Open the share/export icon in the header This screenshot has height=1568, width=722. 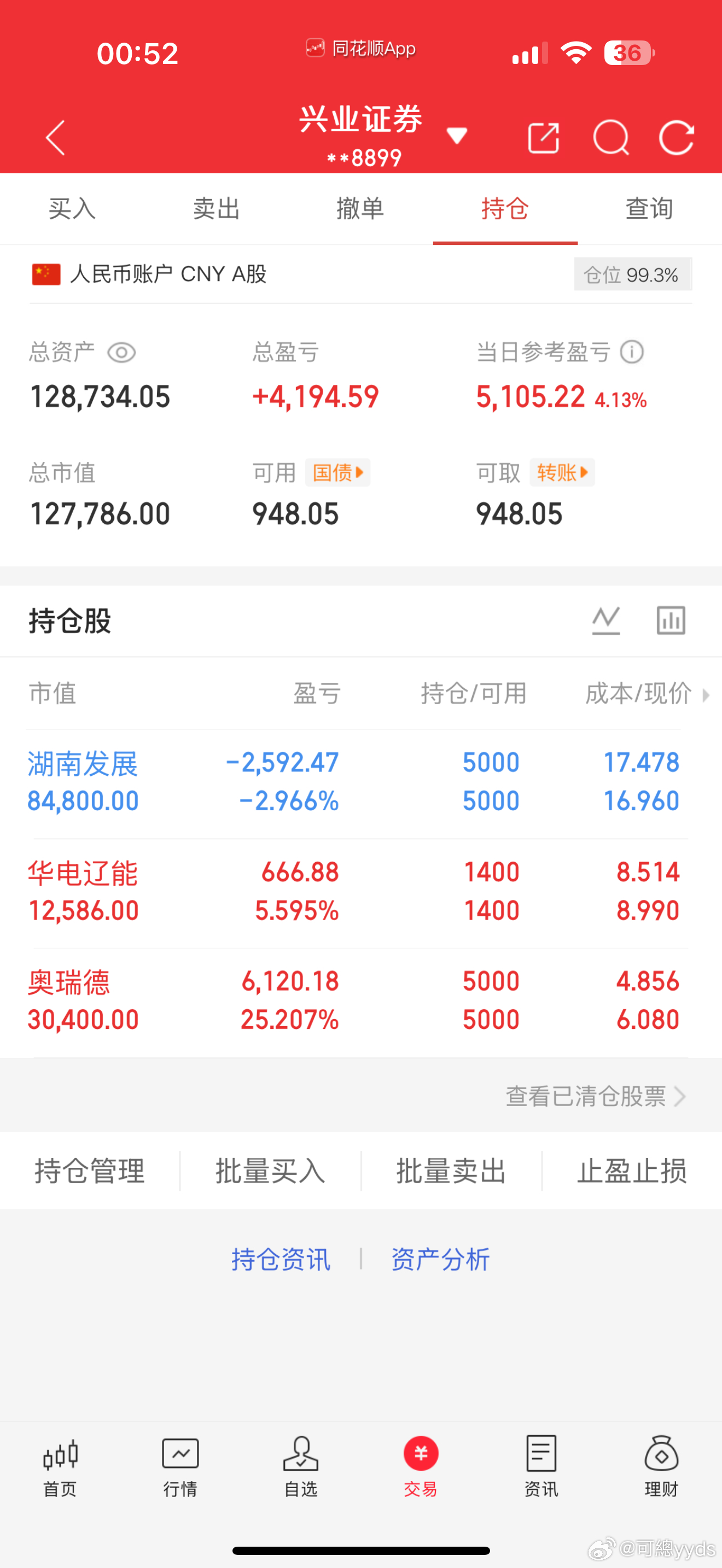pos(543,138)
